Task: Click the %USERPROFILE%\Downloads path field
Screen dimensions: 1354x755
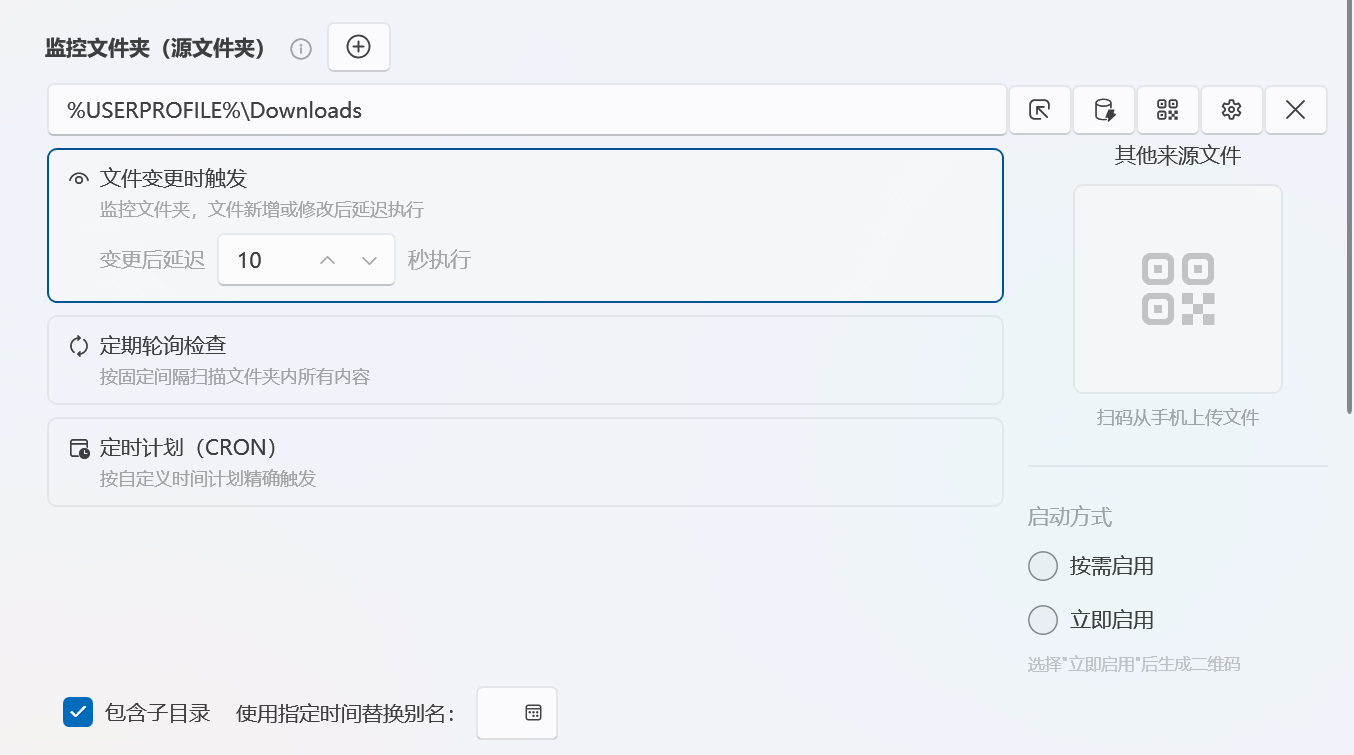Action: click(527, 110)
